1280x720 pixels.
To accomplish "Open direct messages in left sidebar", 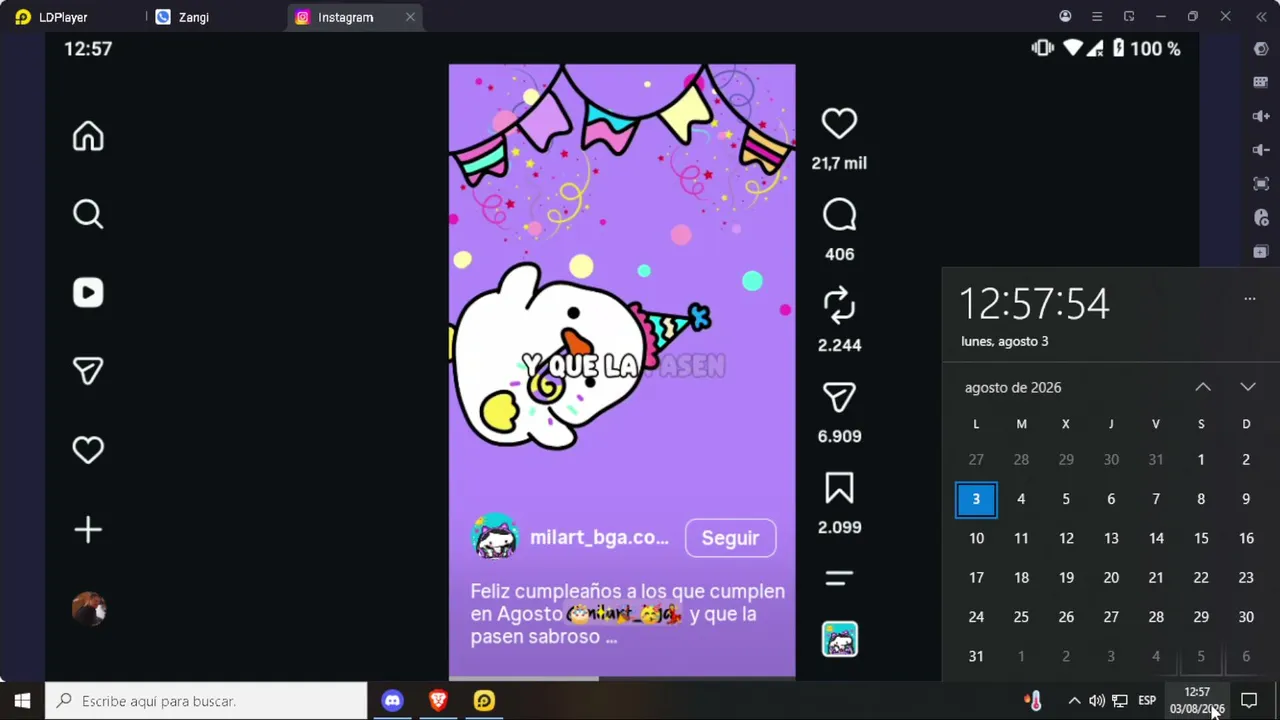I will (x=88, y=371).
